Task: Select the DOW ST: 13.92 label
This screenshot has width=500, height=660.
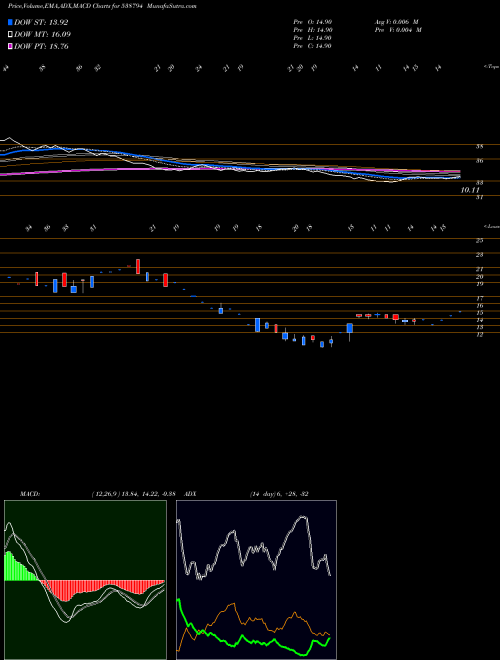Action: (41, 22)
